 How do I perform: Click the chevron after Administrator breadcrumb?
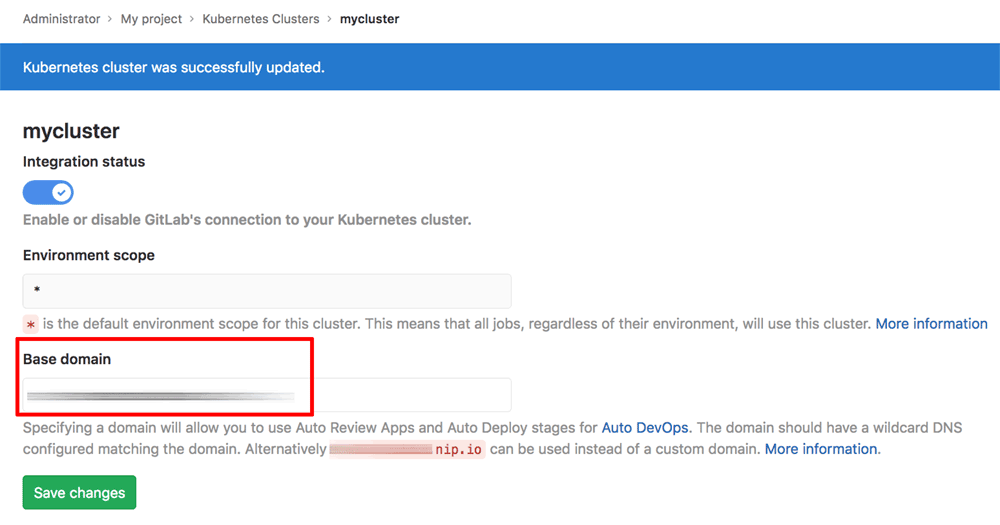[111, 19]
